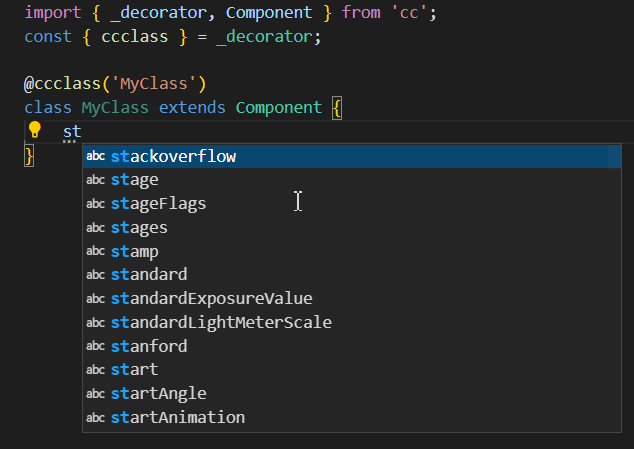634x449 pixels.
Task: Click the 'Component' class name after extends
Action: point(279,107)
